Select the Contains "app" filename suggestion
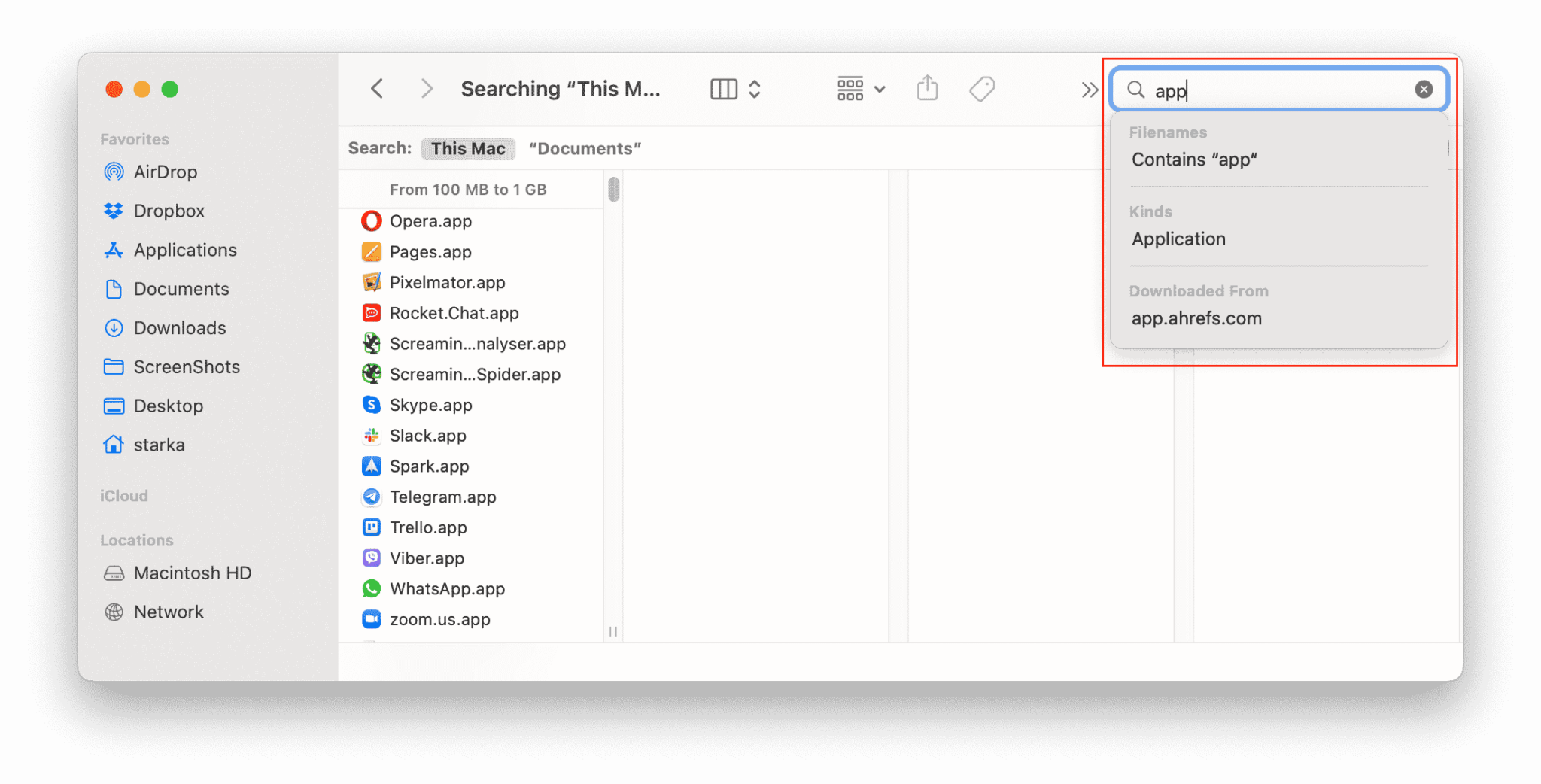 click(x=1194, y=160)
